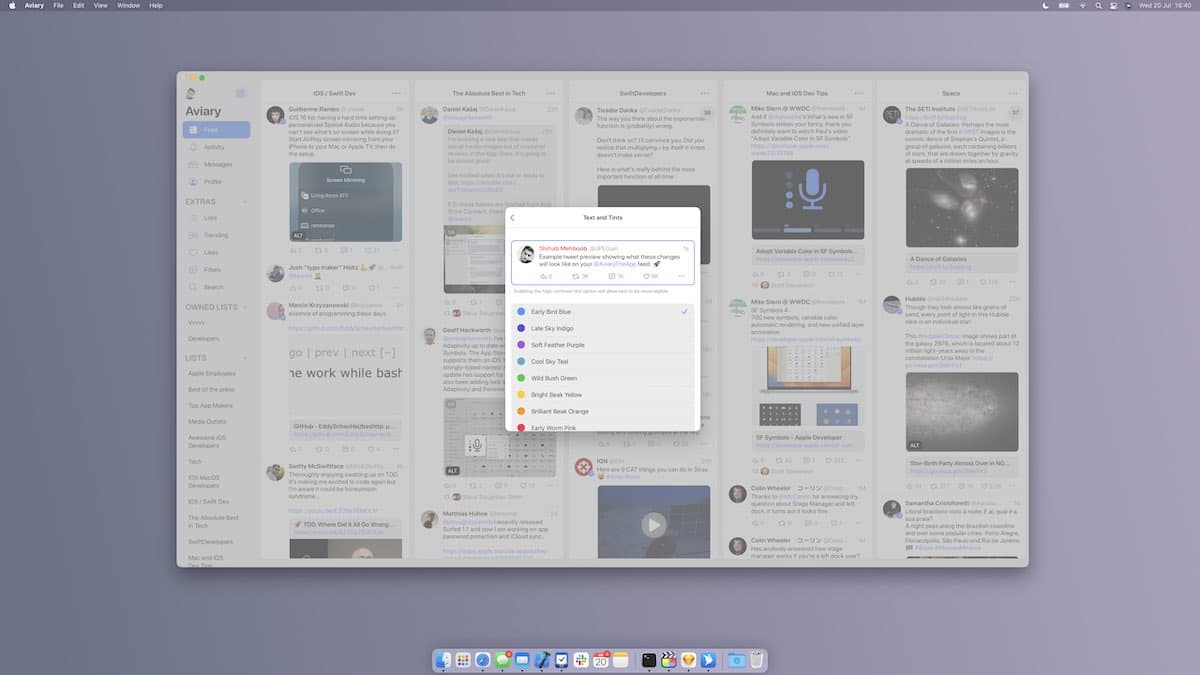Open Mail from the Dock

tap(522, 660)
